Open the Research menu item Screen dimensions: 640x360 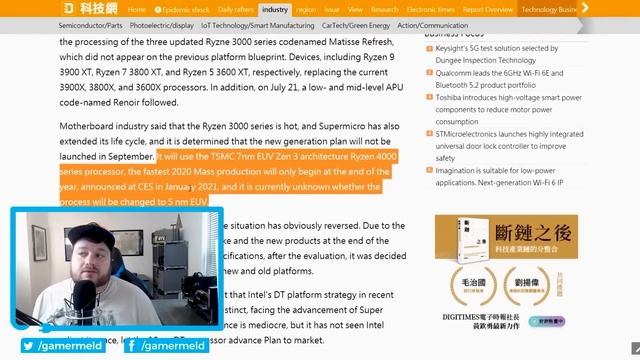[x=384, y=9]
